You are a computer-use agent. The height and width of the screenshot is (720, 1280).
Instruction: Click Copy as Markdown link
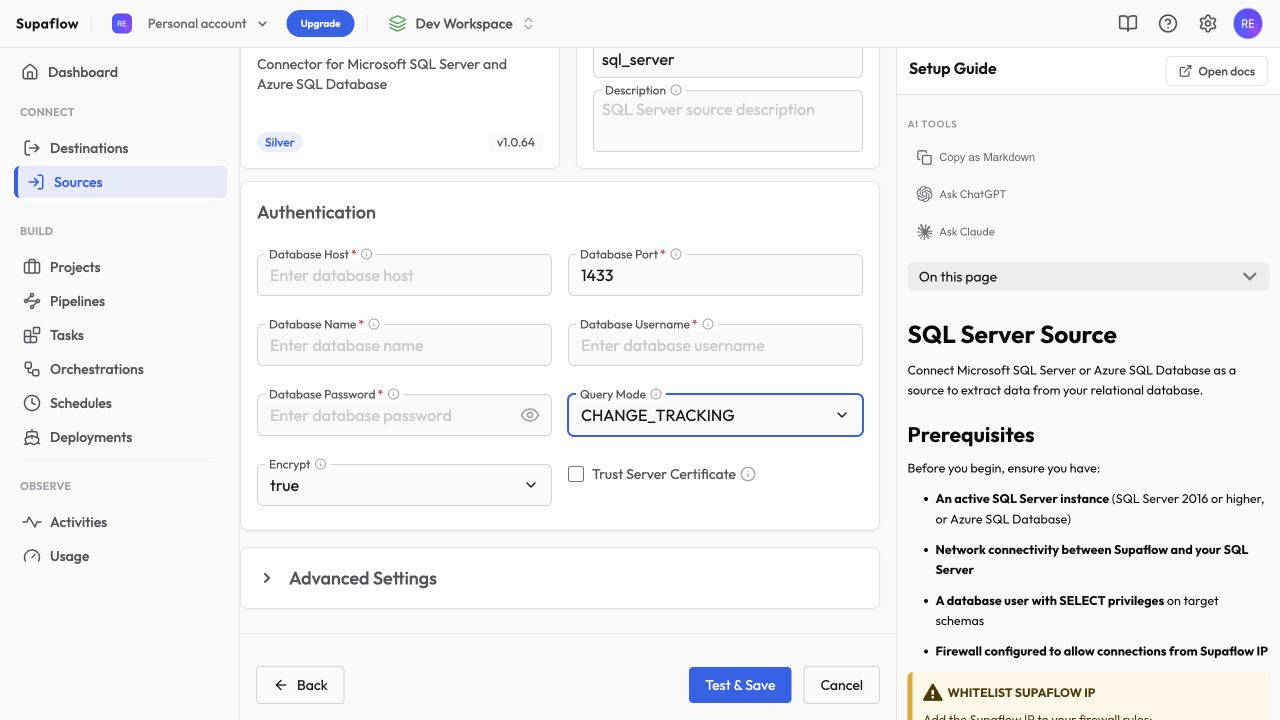pyautogui.click(x=987, y=157)
